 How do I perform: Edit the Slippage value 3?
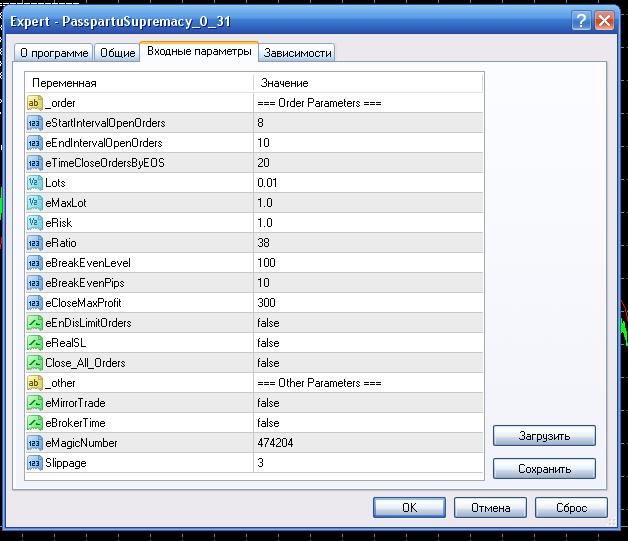click(368, 463)
